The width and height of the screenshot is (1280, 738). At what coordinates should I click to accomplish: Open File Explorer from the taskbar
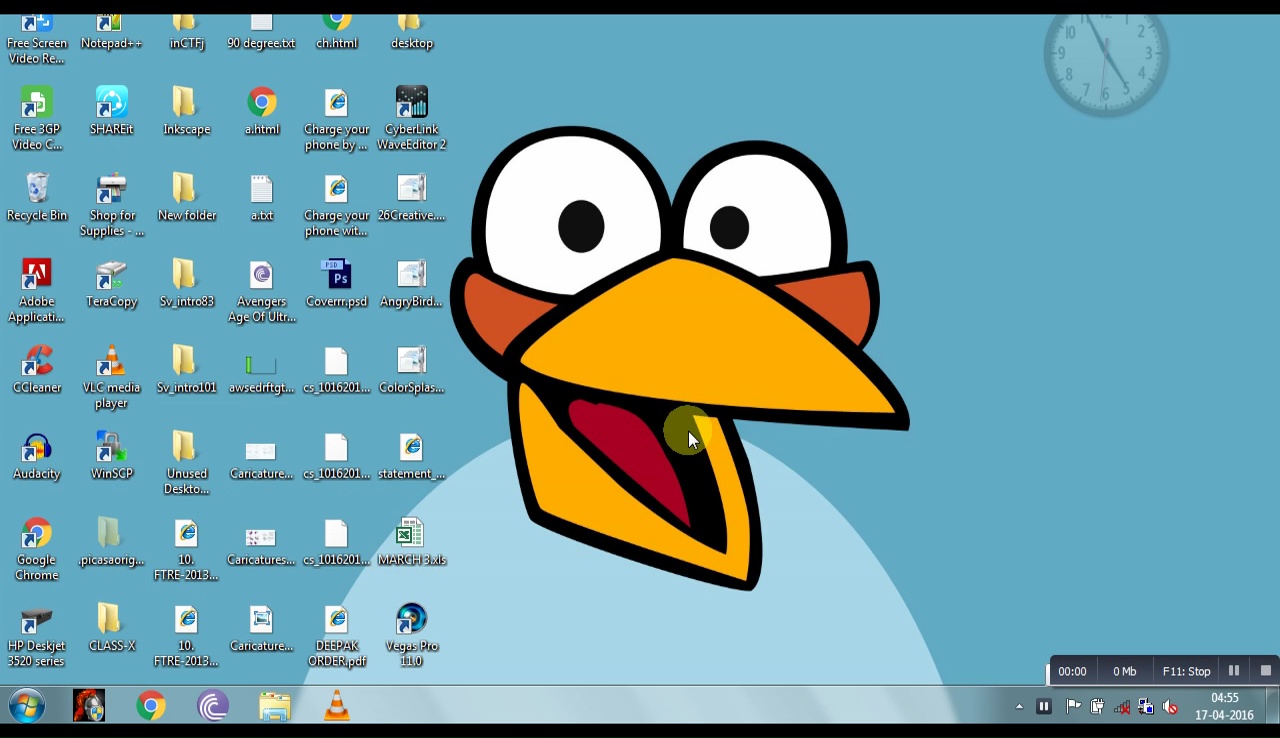point(275,706)
